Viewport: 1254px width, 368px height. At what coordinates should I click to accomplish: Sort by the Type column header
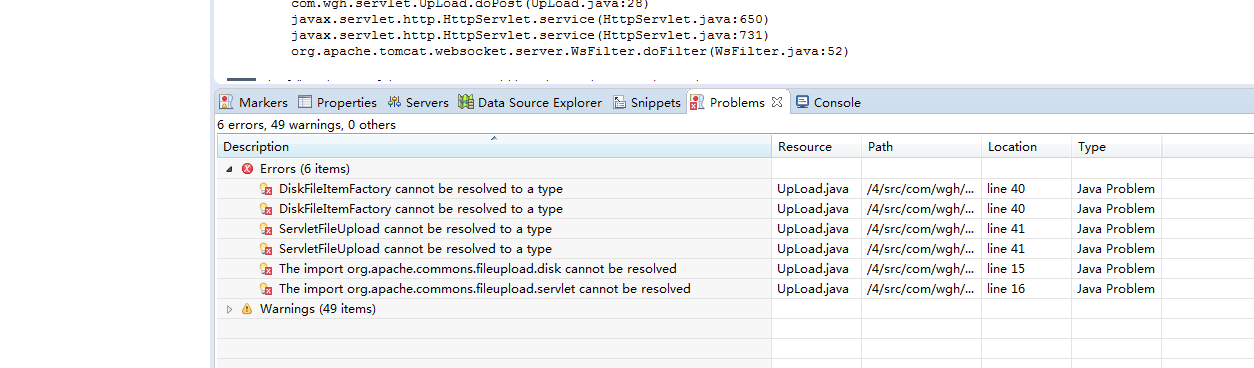click(x=1116, y=147)
